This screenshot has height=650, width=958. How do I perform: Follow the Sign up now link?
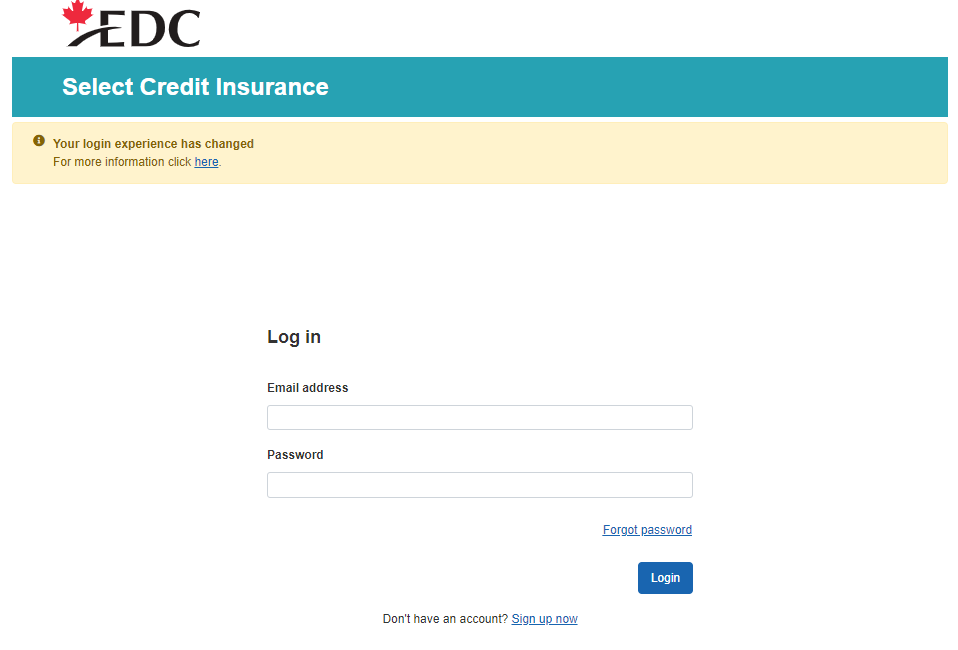pyautogui.click(x=544, y=619)
